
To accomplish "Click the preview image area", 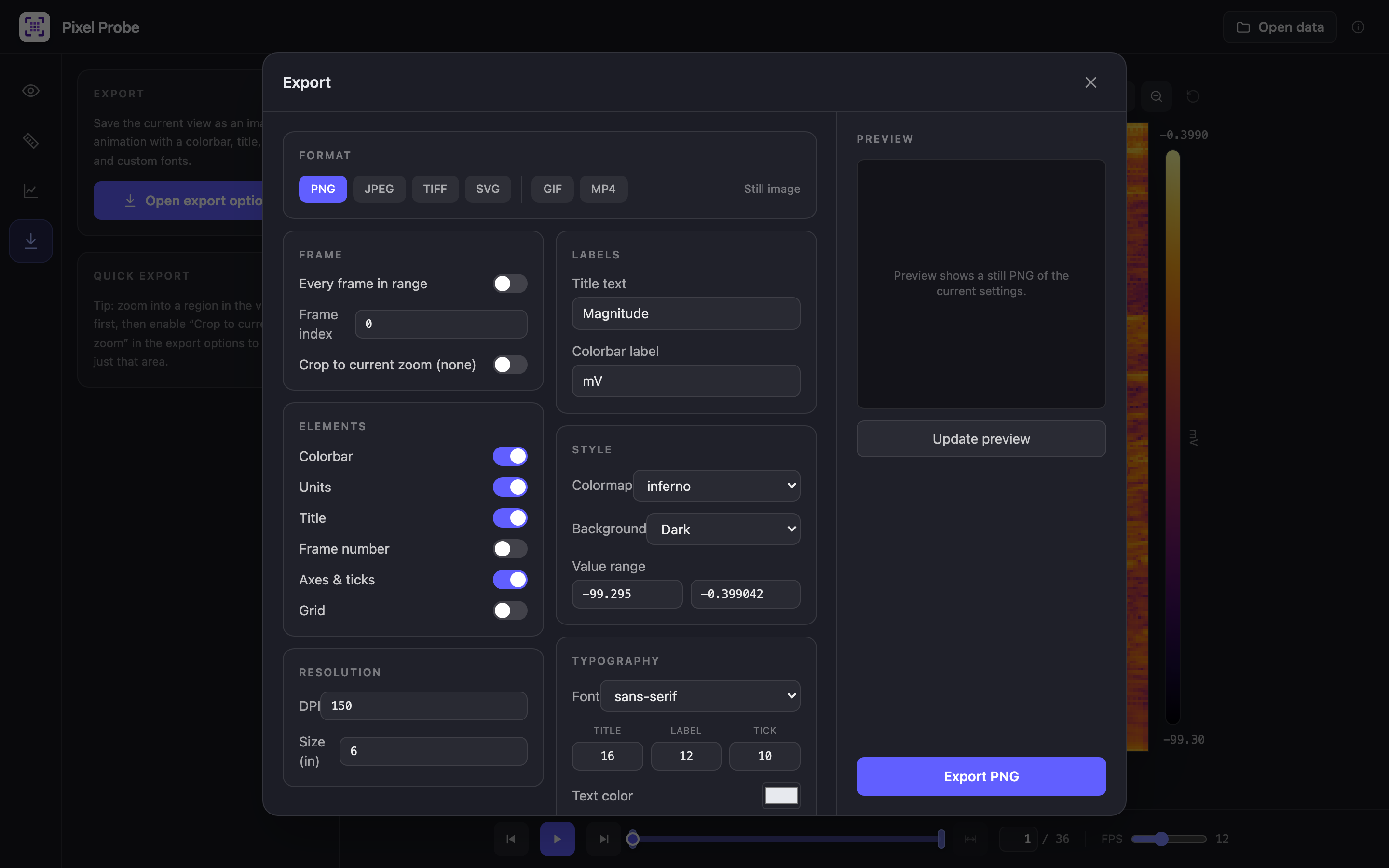I will coord(981,284).
